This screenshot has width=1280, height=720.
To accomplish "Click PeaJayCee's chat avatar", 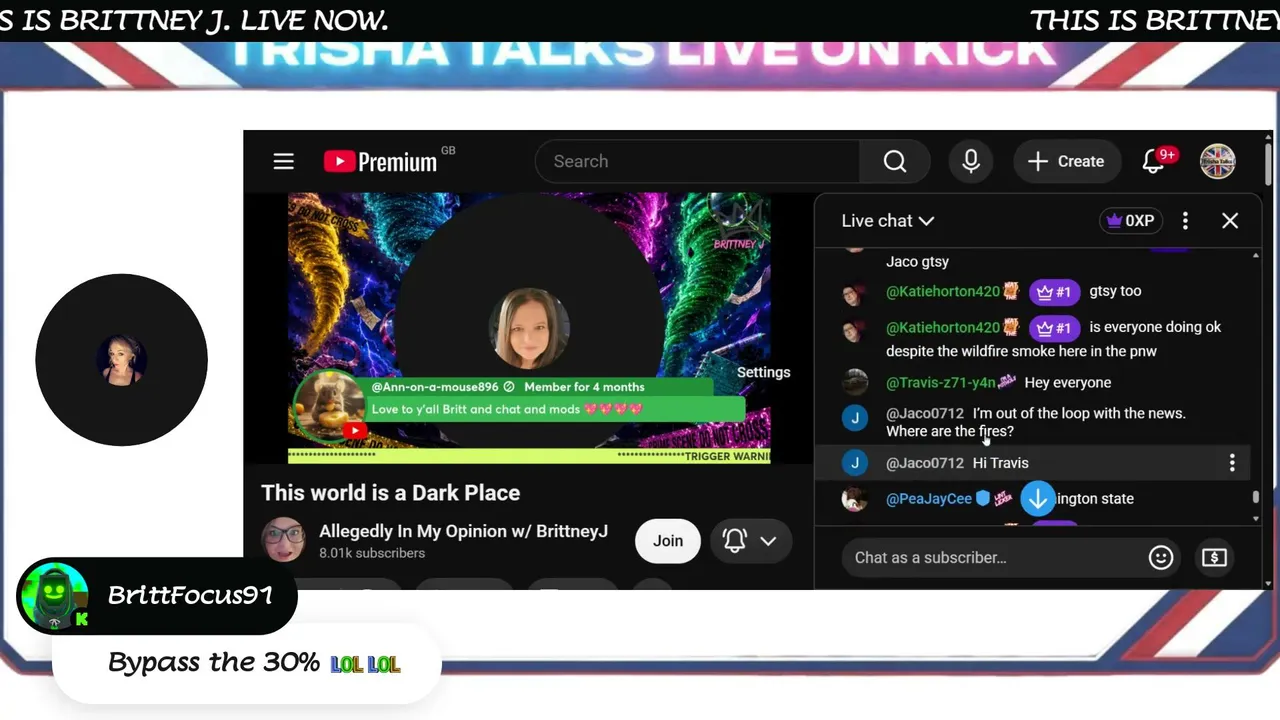I will click(855, 498).
